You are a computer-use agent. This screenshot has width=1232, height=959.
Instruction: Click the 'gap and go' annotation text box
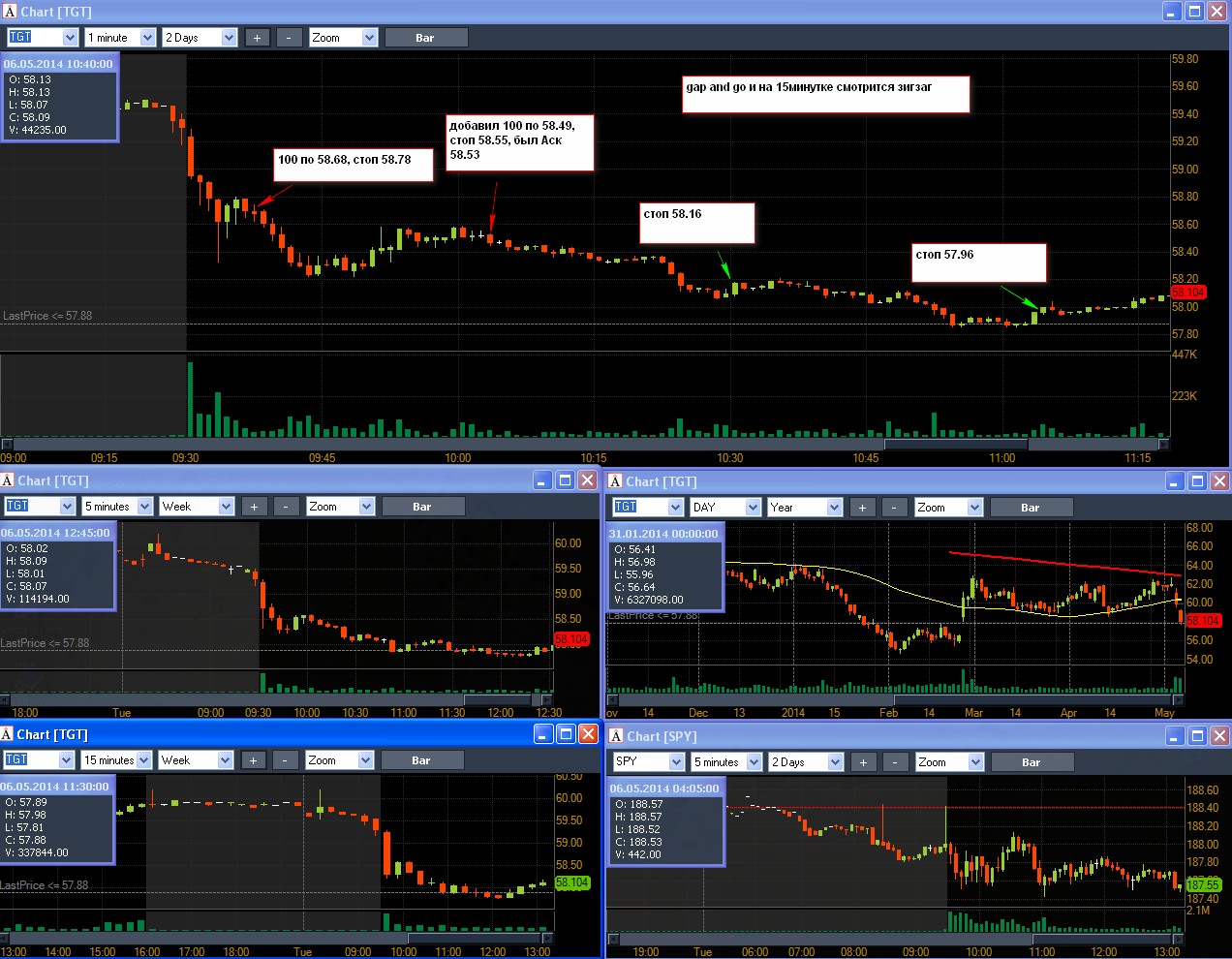pyautogui.click(x=825, y=94)
